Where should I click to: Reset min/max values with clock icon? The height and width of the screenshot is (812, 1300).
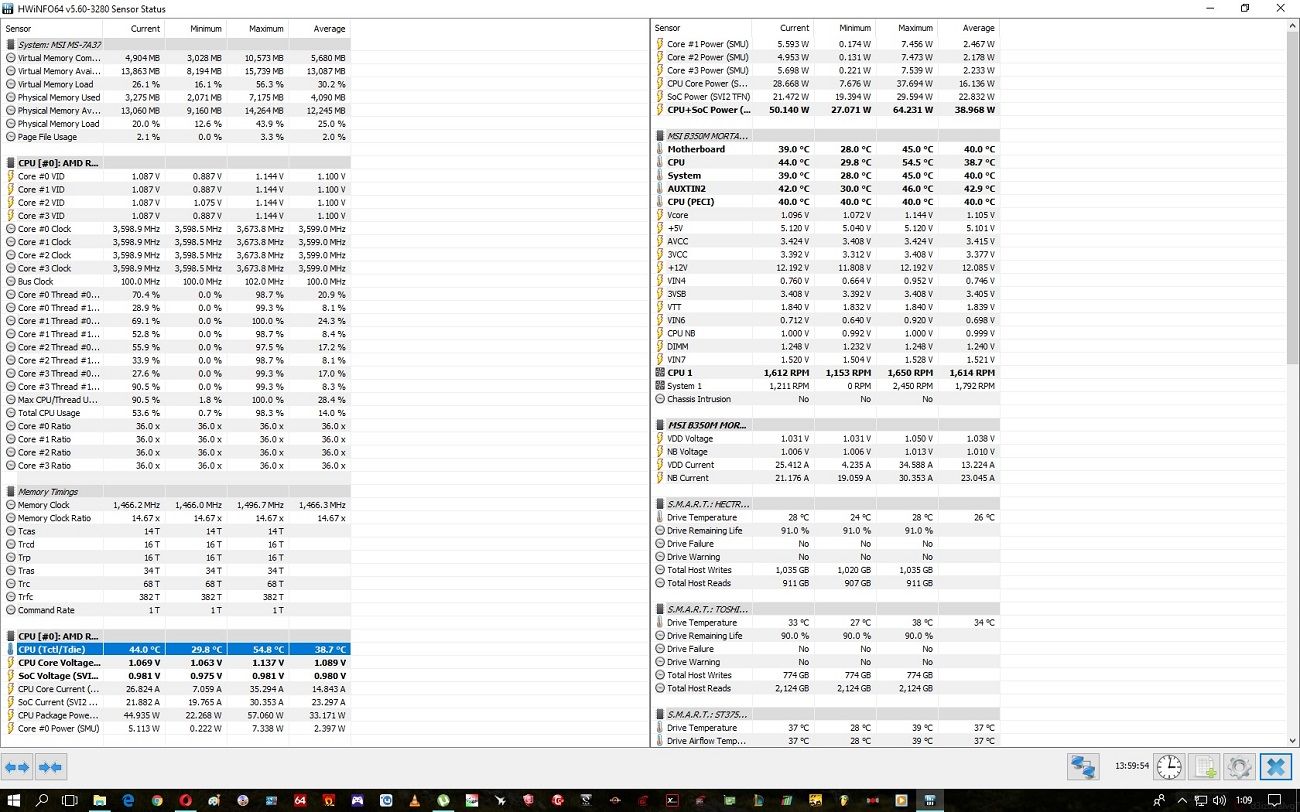(x=1169, y=767)
